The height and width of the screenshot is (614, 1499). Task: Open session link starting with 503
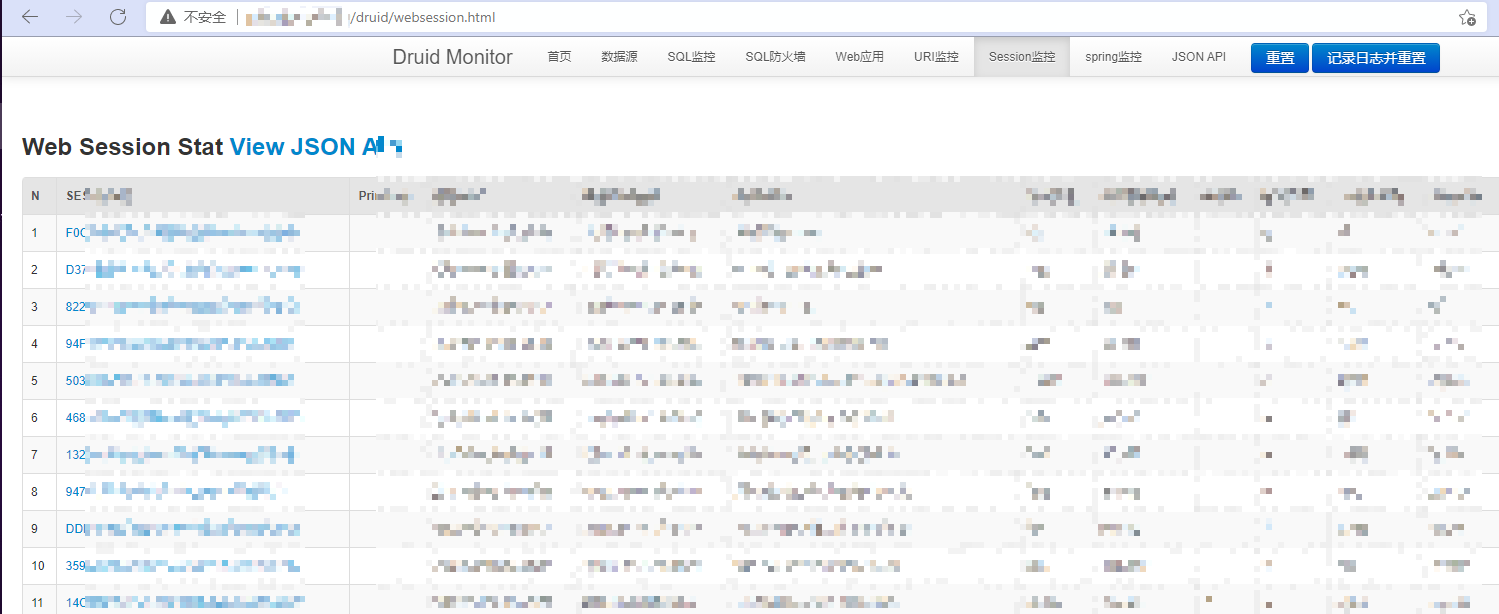click(180, 381)
